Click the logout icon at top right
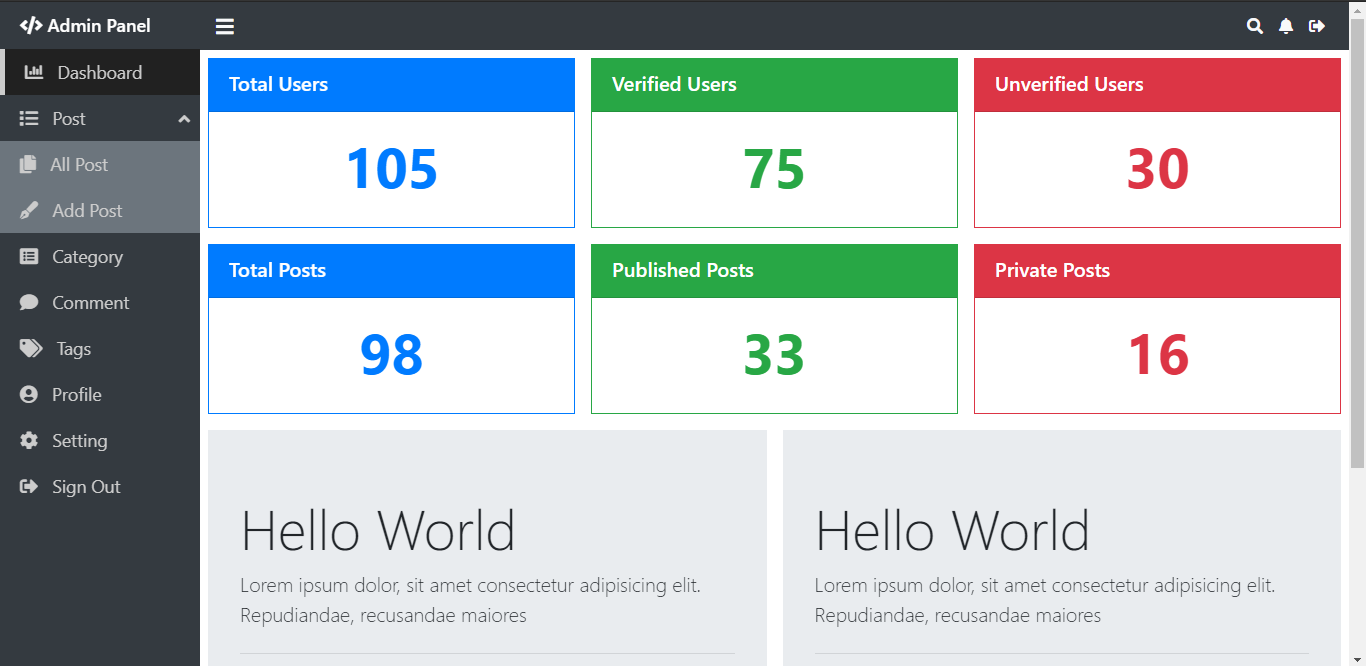This screenshot has width=1366, height=666. [1317, 25]
